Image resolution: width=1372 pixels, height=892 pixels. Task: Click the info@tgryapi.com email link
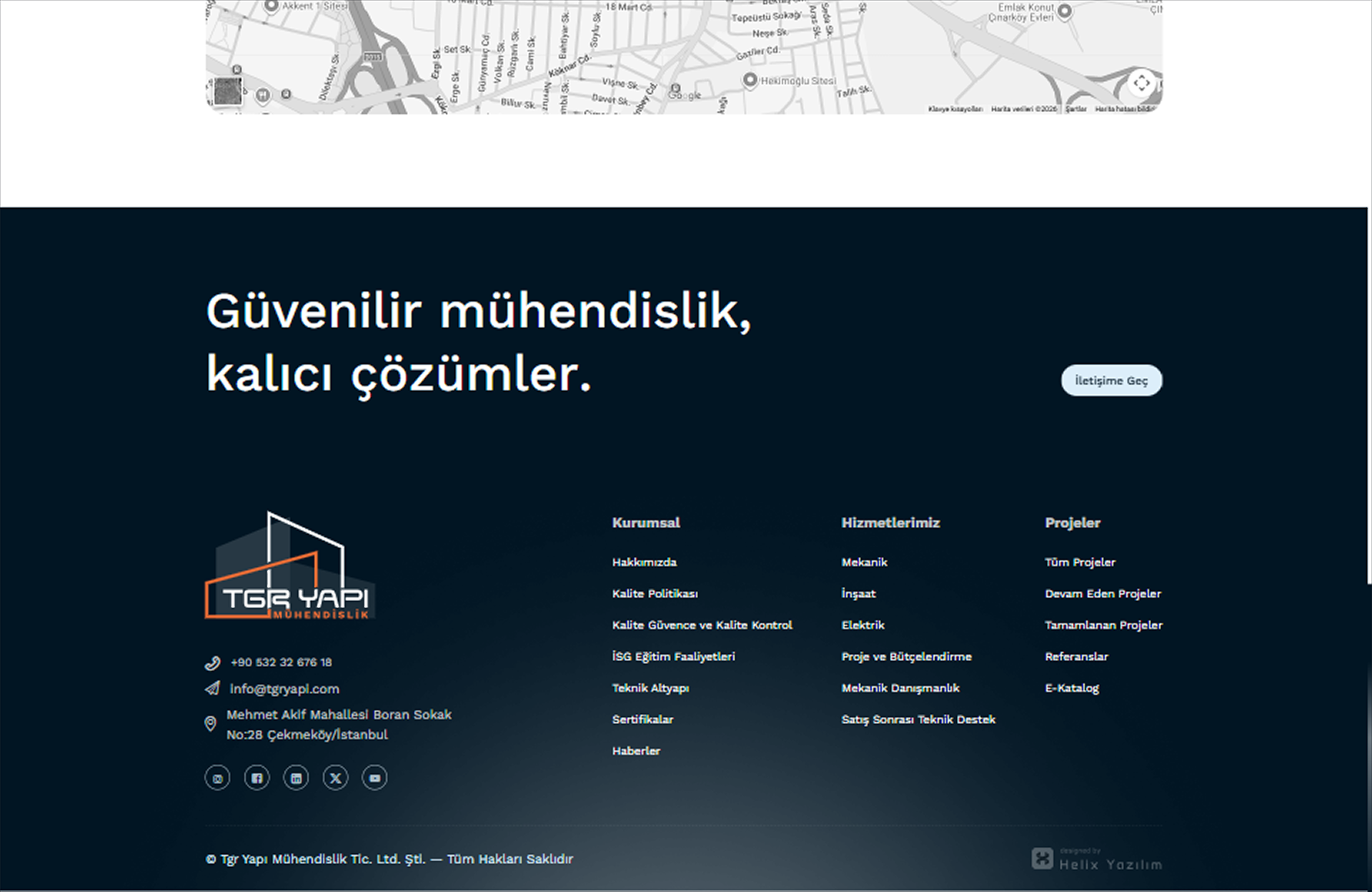(284, 689)
